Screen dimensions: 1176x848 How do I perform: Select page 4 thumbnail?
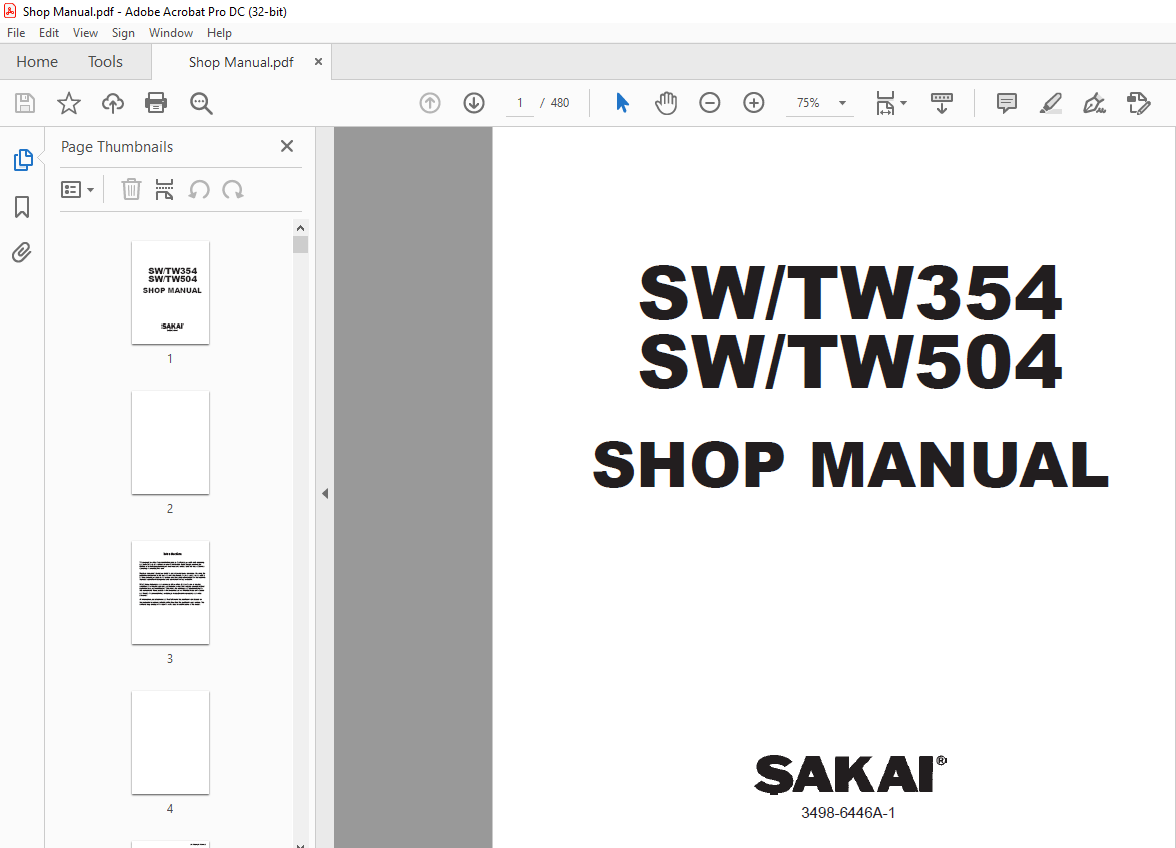point(170,742)
